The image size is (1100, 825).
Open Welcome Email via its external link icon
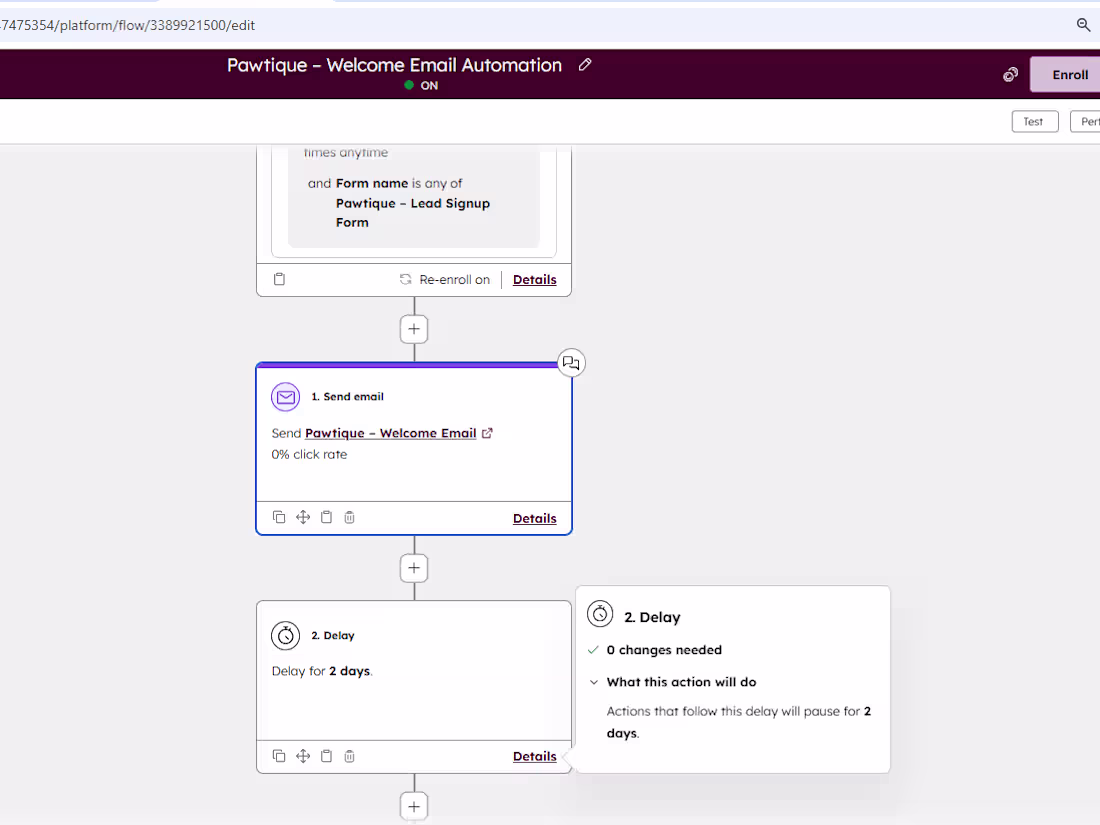[x=487, y=432]
